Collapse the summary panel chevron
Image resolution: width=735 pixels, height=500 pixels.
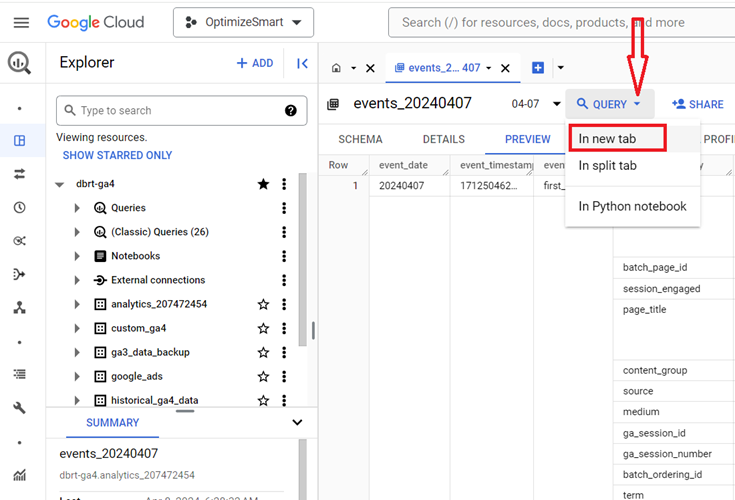click(x=297, y=423)
